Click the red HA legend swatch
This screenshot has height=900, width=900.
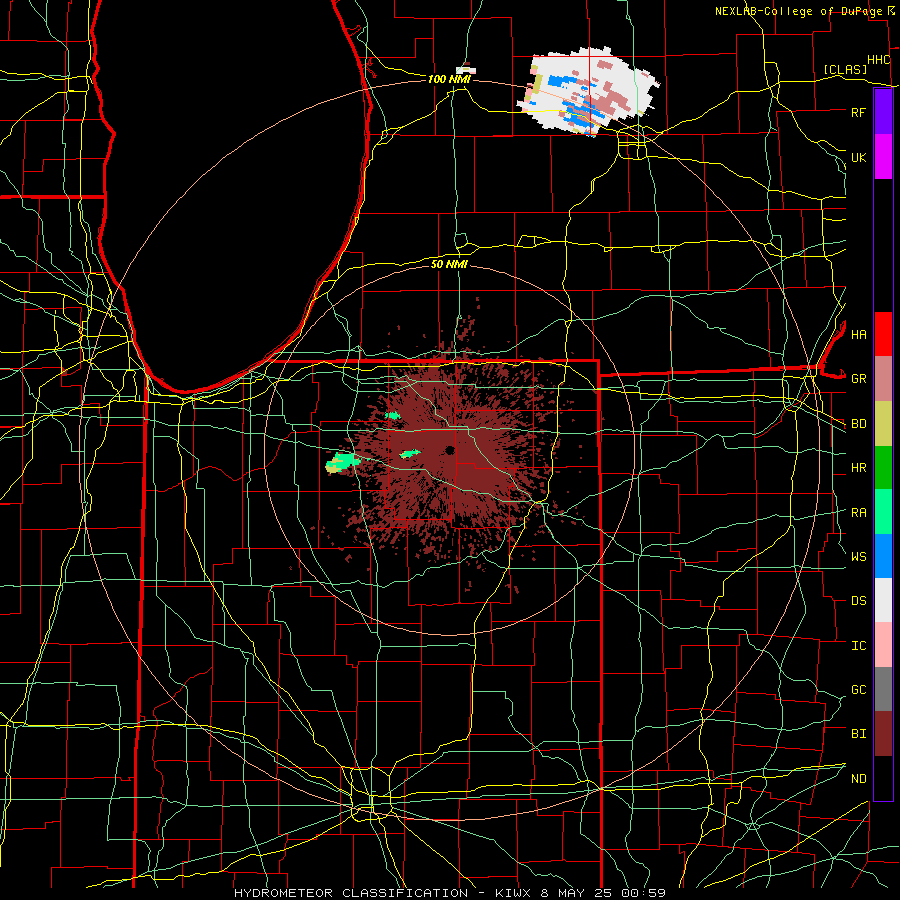tap(883, 334)
